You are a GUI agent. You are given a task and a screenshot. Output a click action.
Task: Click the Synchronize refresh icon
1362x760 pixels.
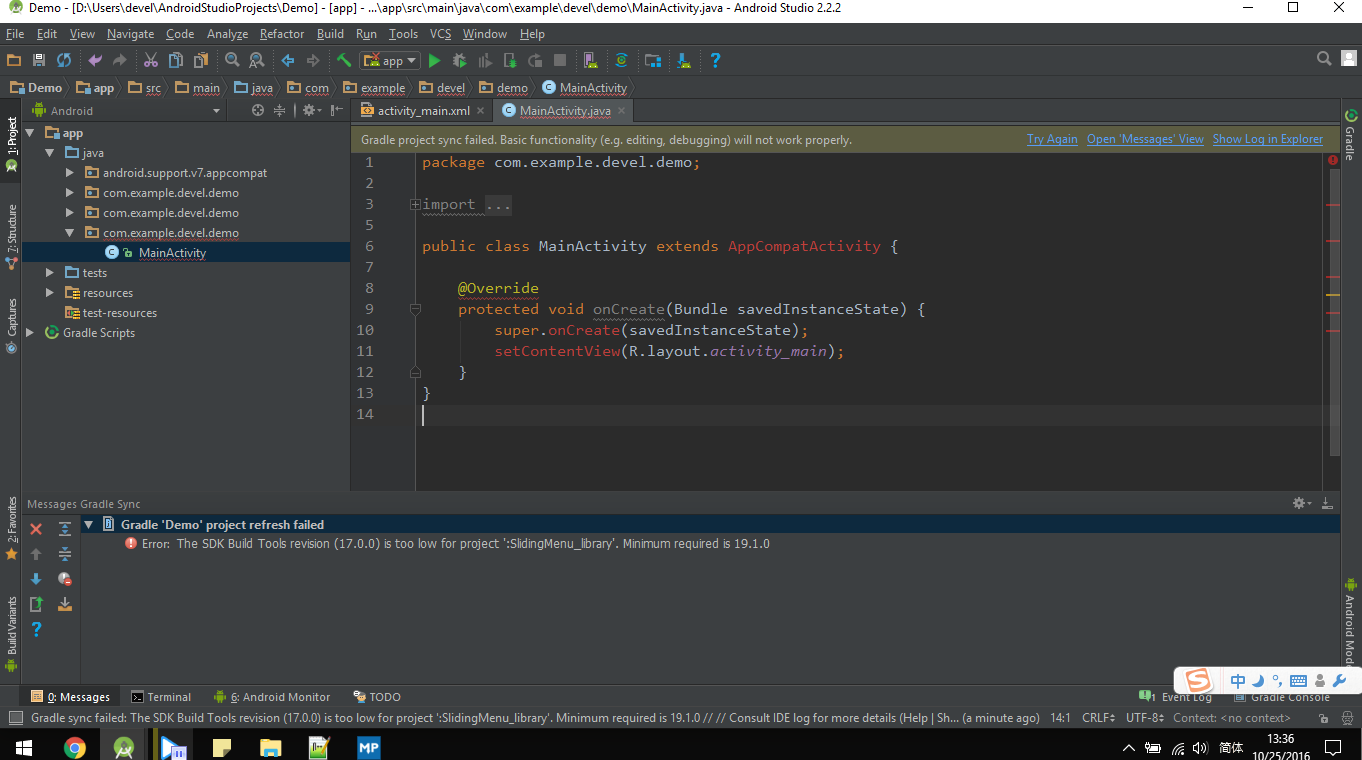(64, 60)
